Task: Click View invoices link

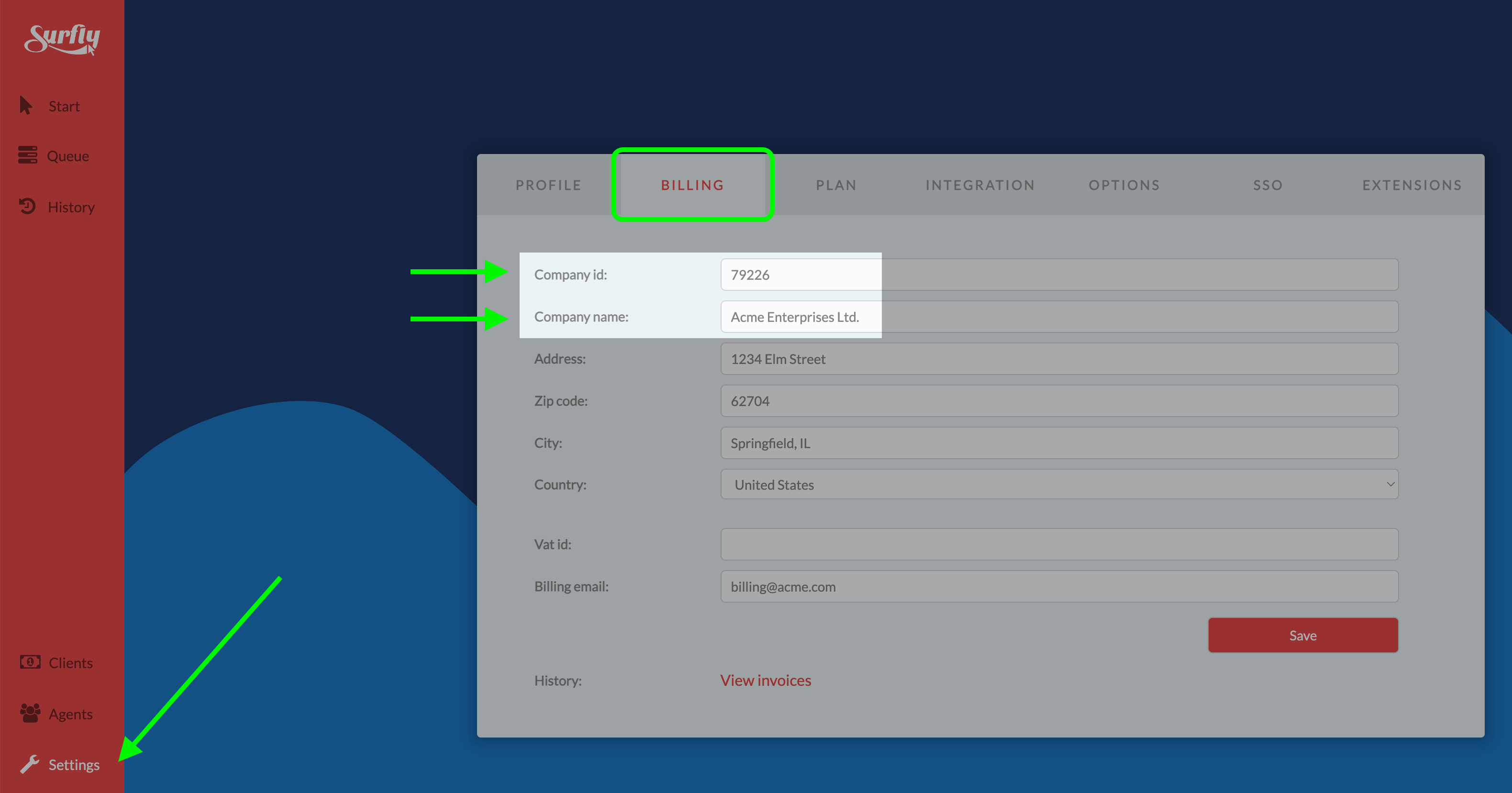Action: tap(766, 679)
